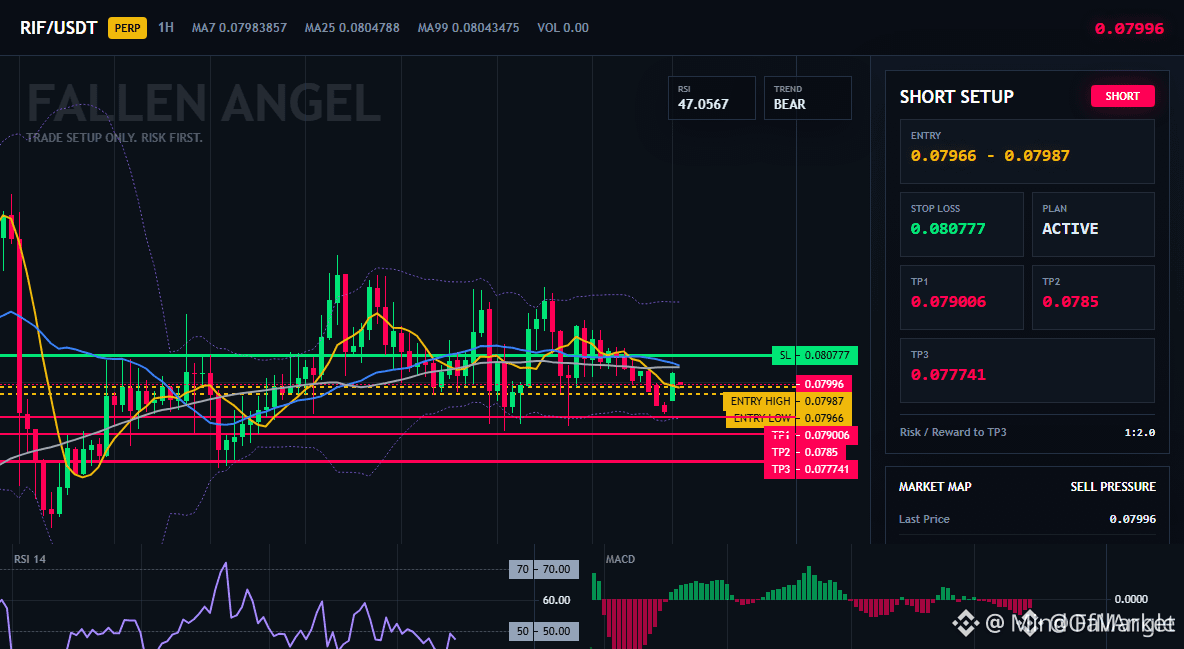
Task: Click the ENTRY HIGH 0.07987 chart tag
Action: tap(787, 401)
